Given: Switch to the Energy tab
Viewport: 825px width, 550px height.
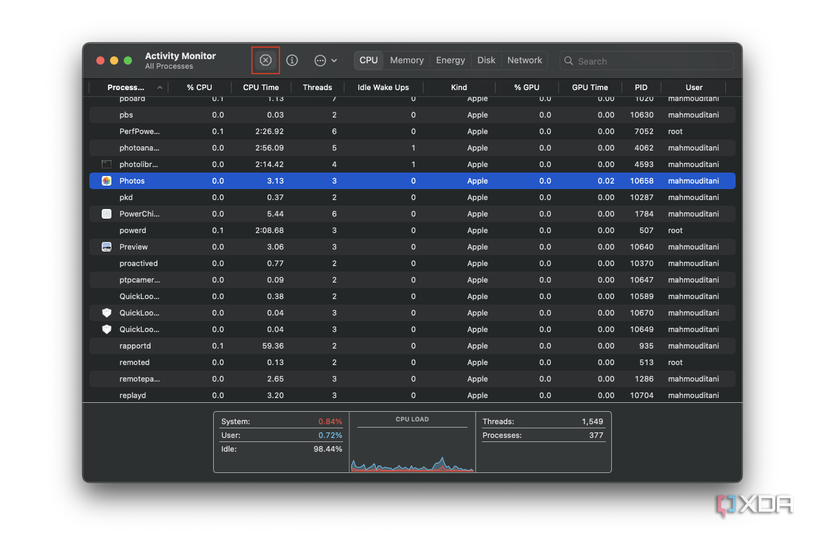Looking at the screenshot, I should [450, 60].
